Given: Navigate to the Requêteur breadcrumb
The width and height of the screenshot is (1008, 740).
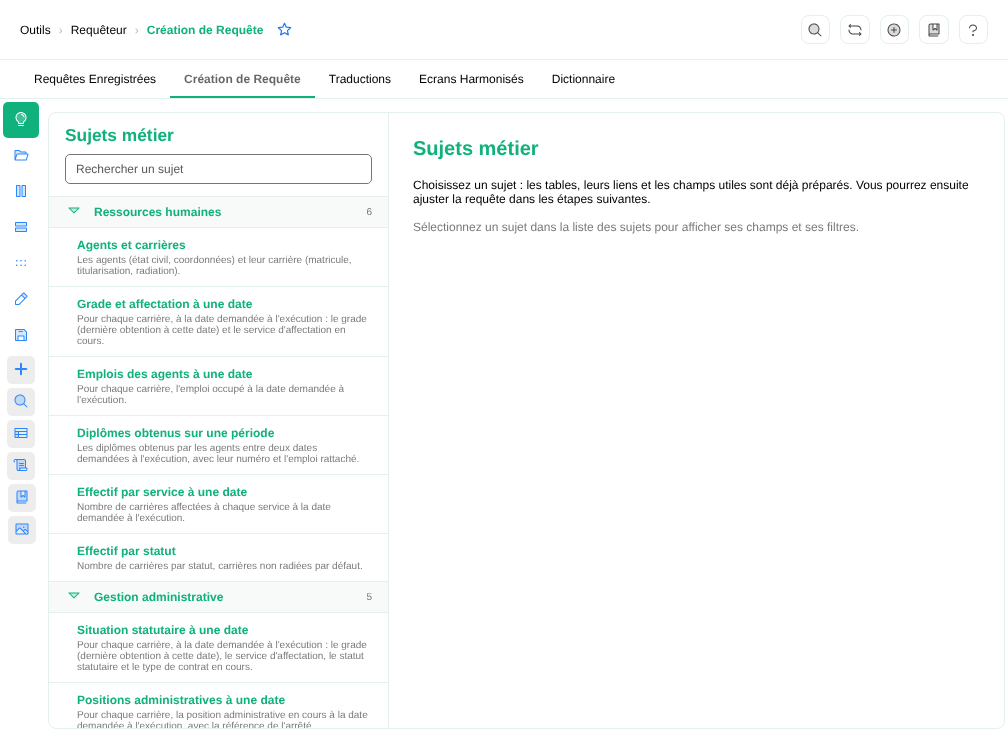Looking at the screenshot, I should point(98,30).
